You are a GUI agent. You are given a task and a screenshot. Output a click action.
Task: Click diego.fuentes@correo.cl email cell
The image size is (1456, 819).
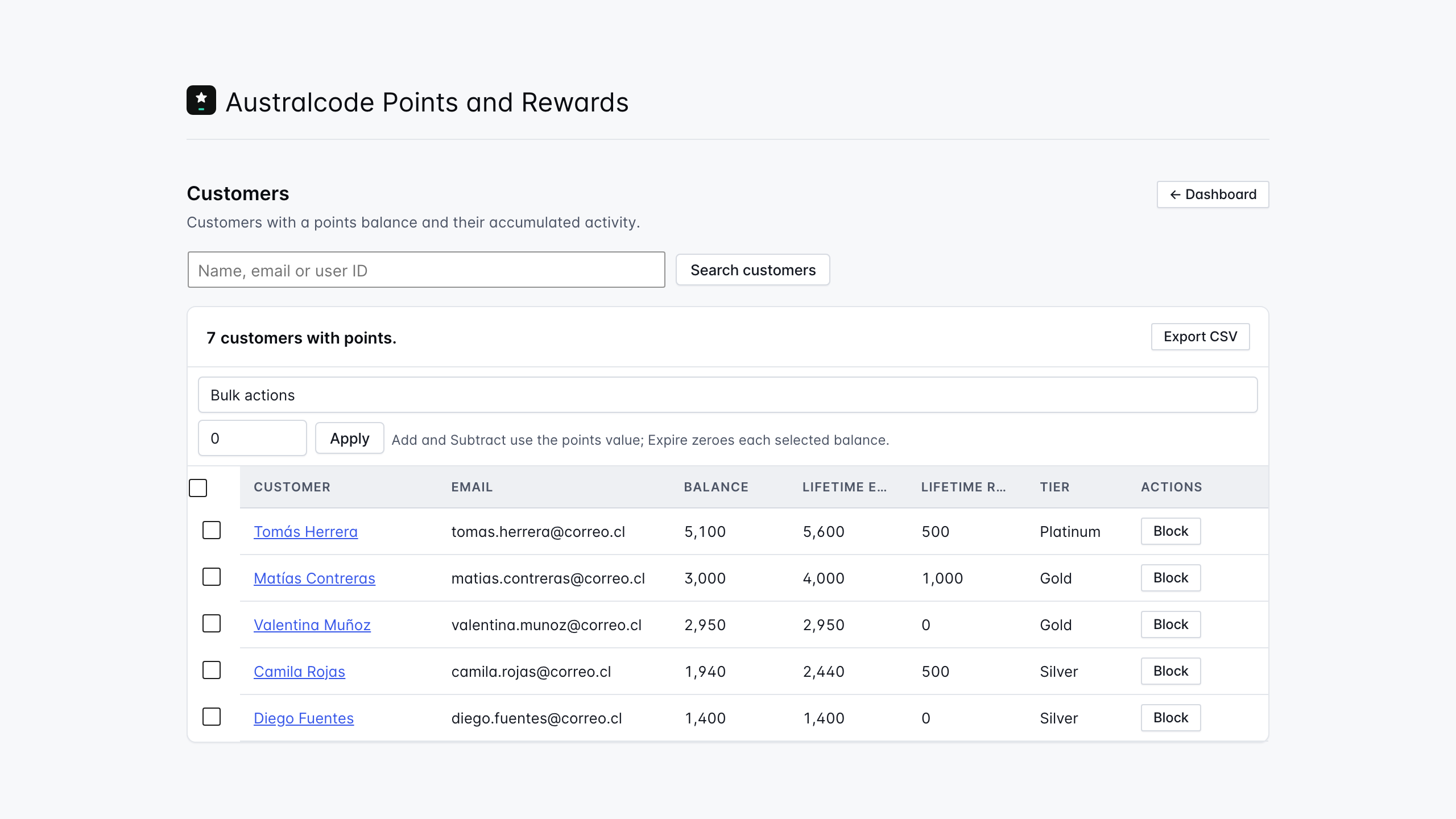pos(536,718)
